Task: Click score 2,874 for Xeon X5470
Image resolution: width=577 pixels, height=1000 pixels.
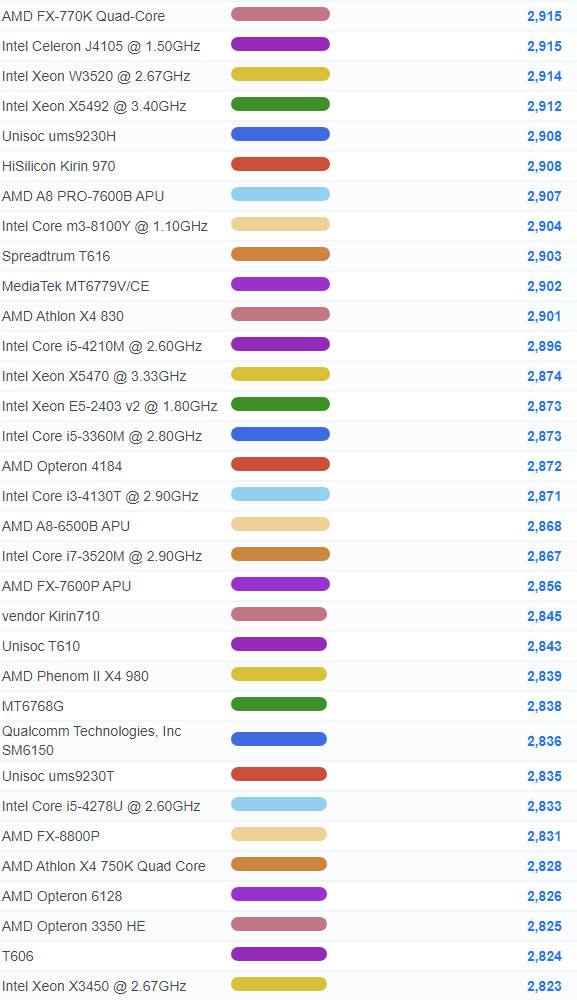Action: coord(544,376)
